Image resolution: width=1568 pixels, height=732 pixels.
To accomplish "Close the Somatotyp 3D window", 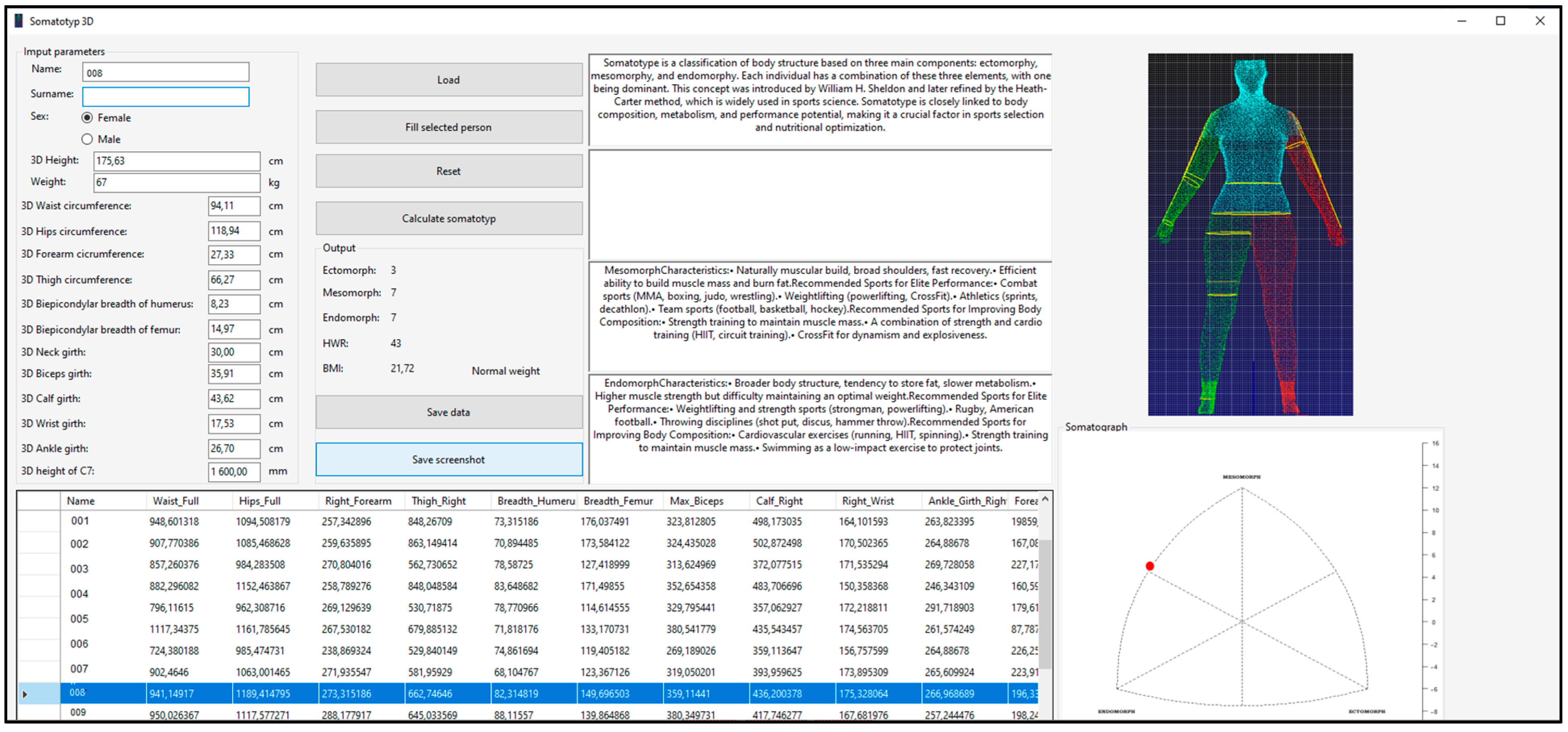I will (1540, 21).
